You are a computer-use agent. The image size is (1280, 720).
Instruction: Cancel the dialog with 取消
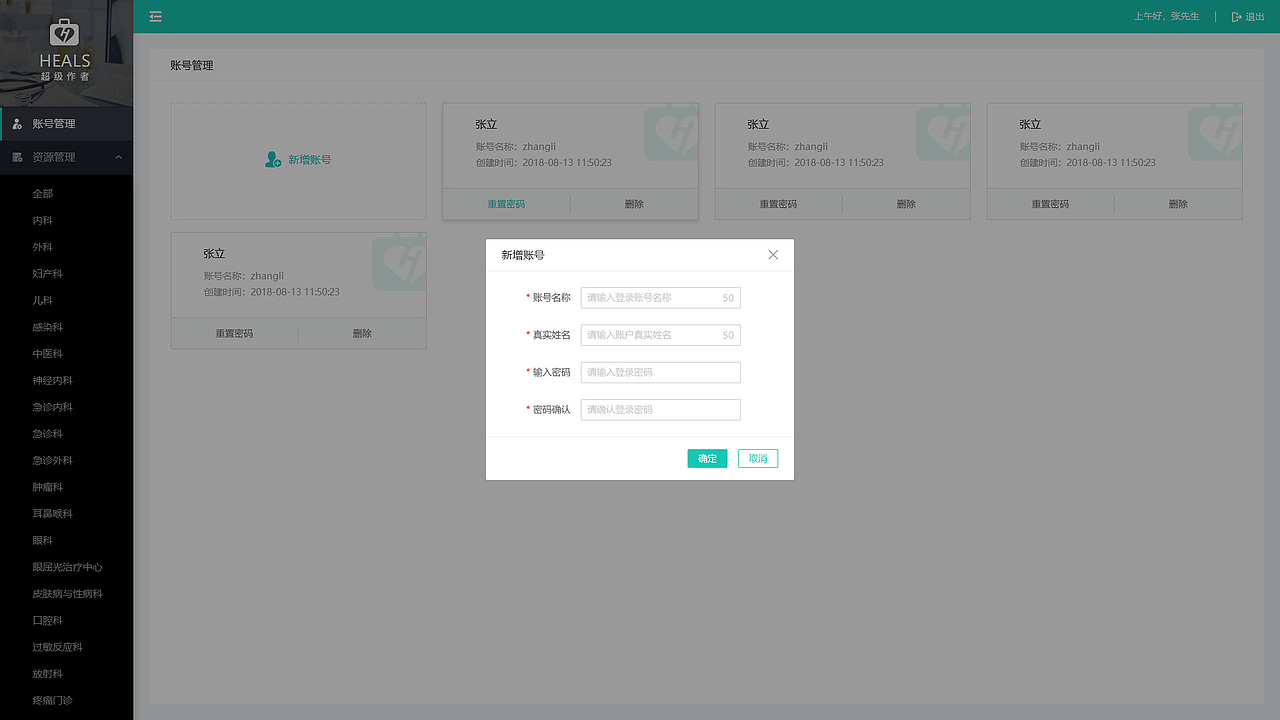[x=758, y=458]
